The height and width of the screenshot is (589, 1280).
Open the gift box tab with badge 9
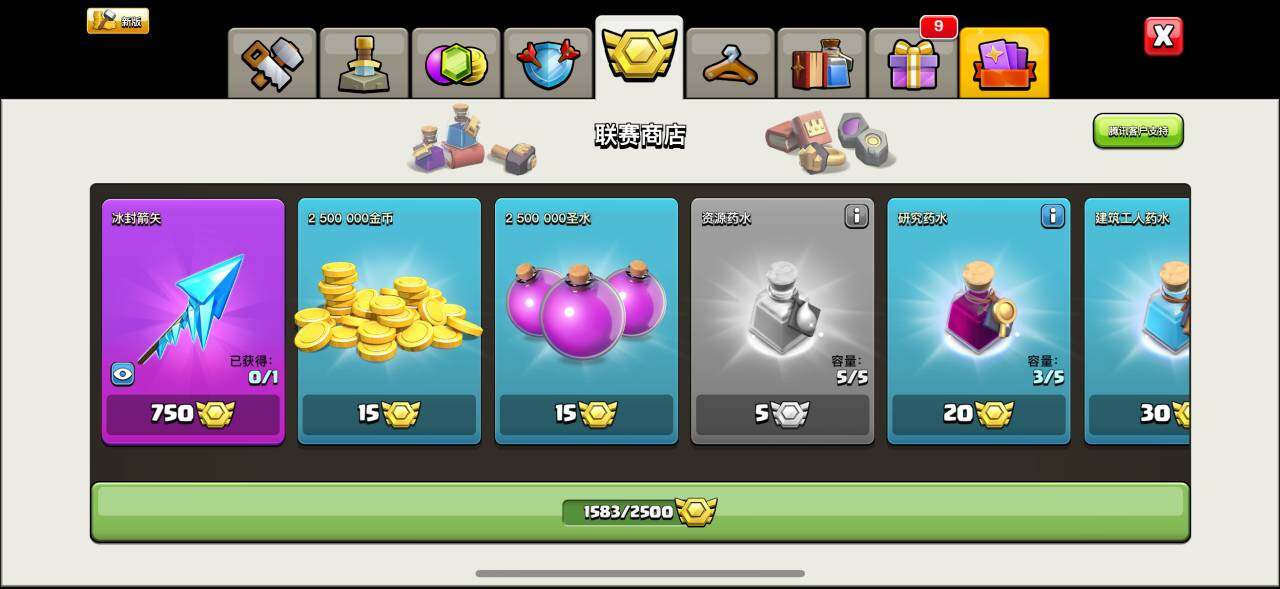[x=913, y=64]
